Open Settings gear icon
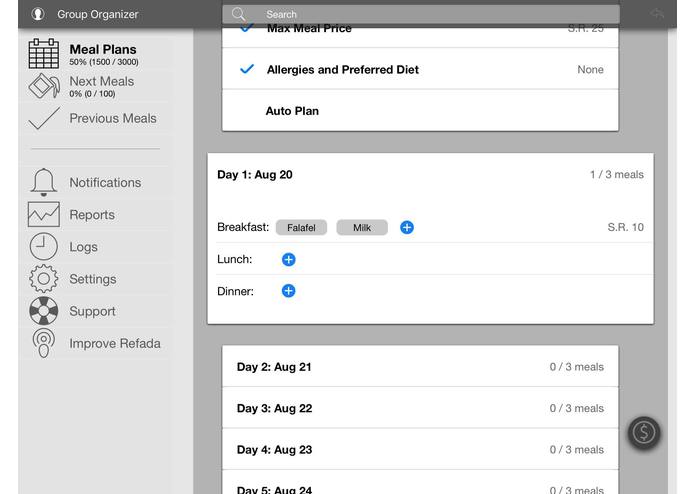The height and width of the screenshot is (494, 695). pos(43,279)
